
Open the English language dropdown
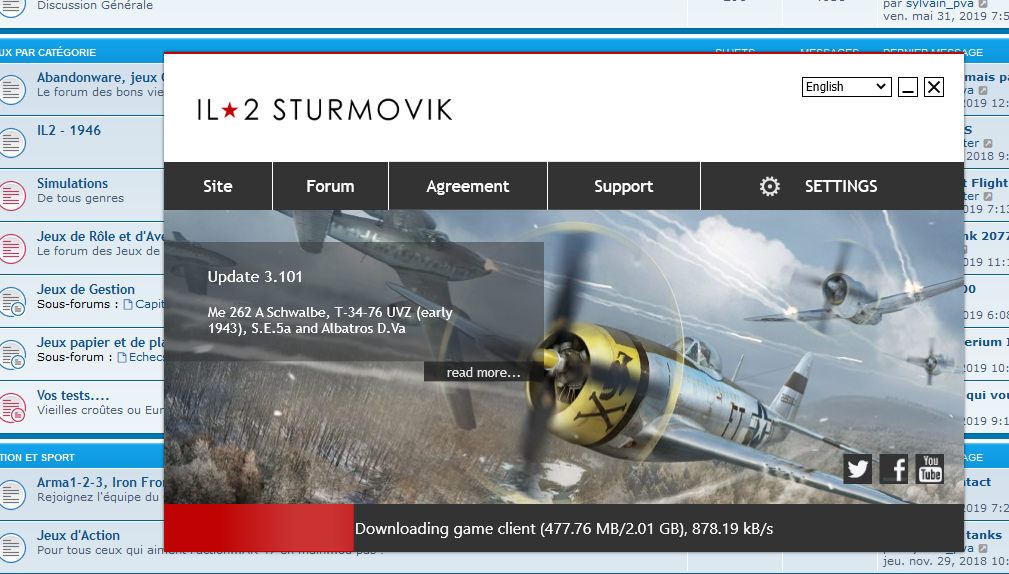point(846,87)
